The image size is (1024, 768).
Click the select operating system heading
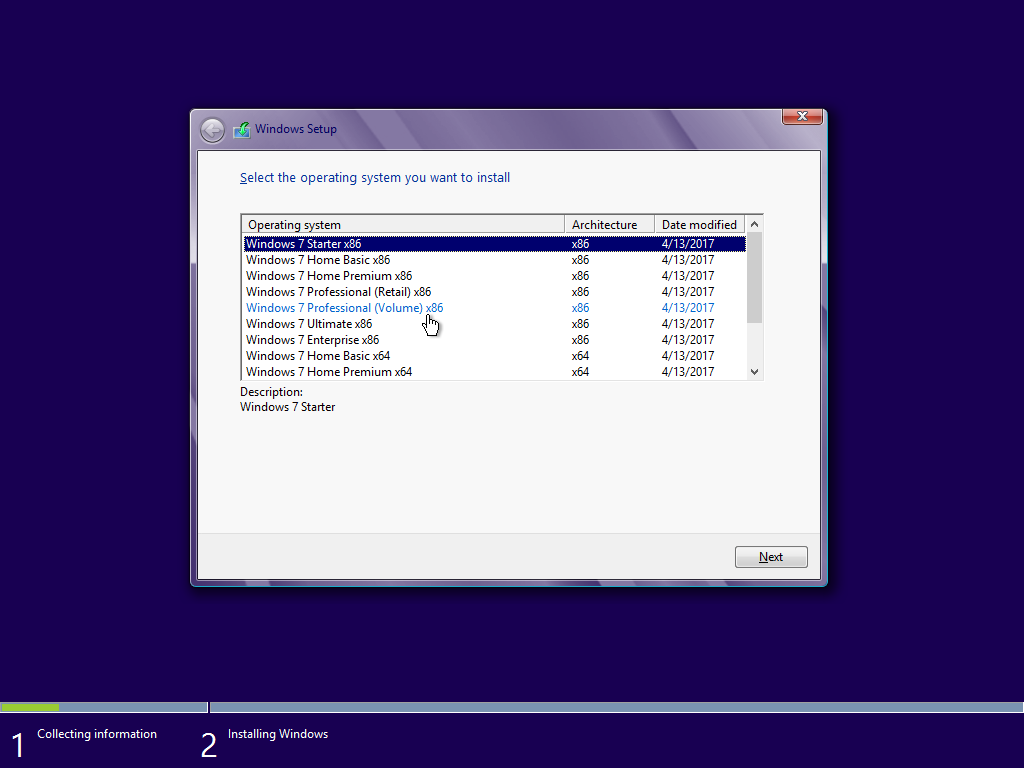coord(375,178)
